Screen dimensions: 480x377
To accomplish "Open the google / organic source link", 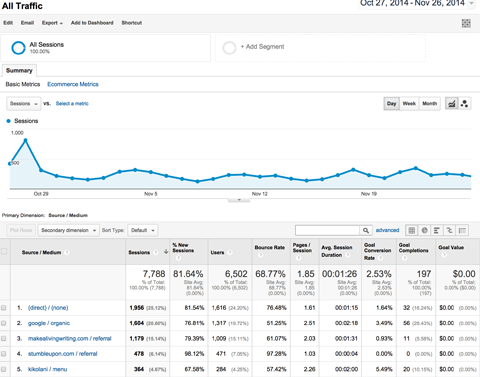I will (49, 323).
